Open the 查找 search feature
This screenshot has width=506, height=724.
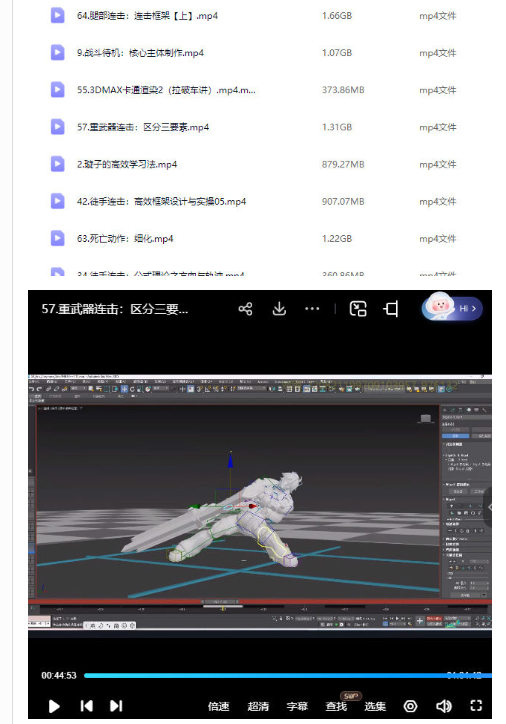[336, 706]
